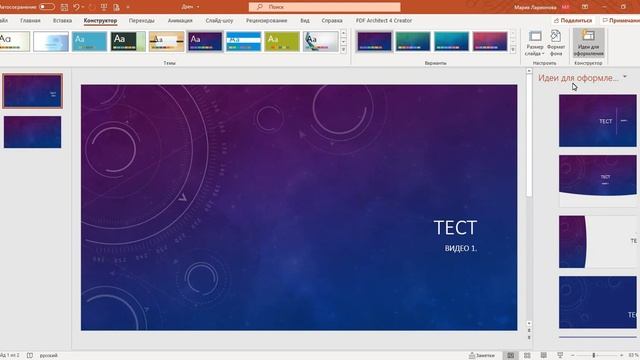Start Slide Show from status bar icon
The width and height of the screenshot is (640, 360).
coord(560,356)
